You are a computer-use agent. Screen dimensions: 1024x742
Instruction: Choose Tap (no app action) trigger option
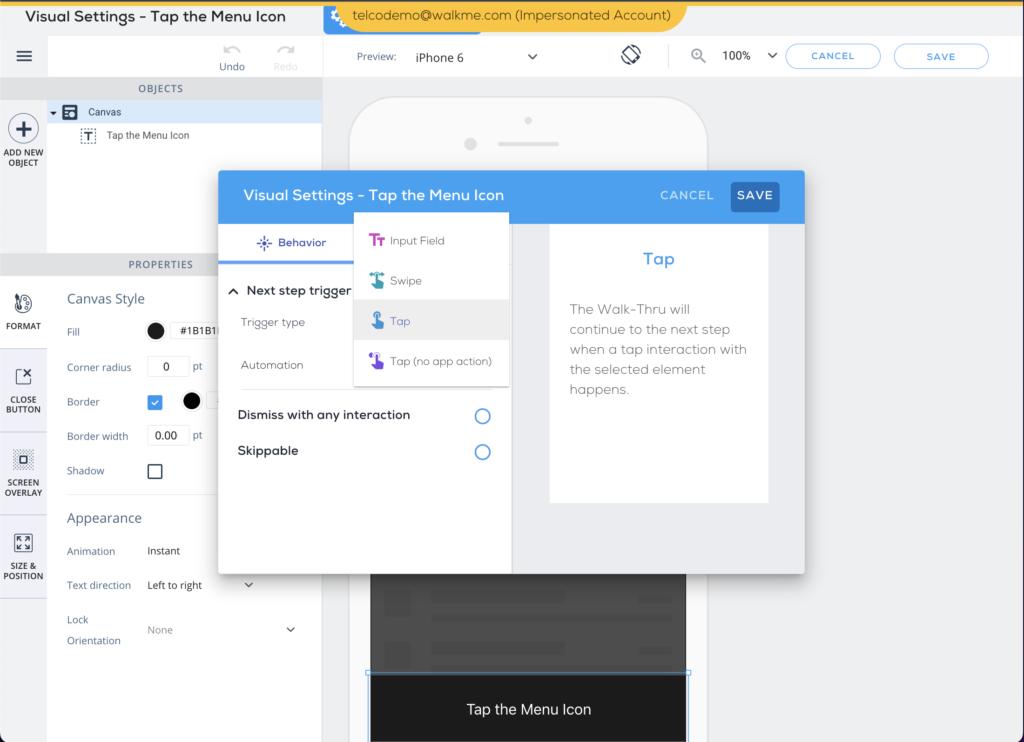(x=440, y=361)
